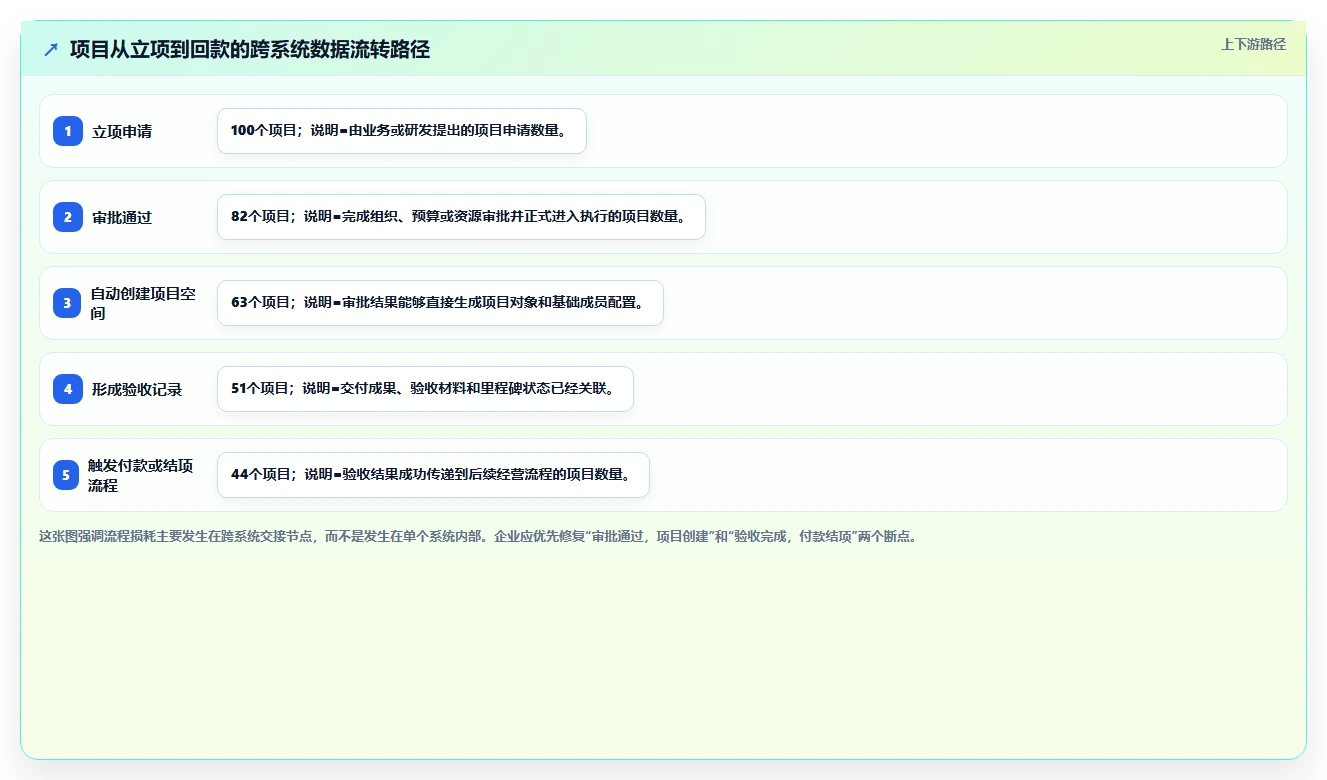Click the arrow icon beside the title
The image size is (1327, 780).
[x=51, y=50]
